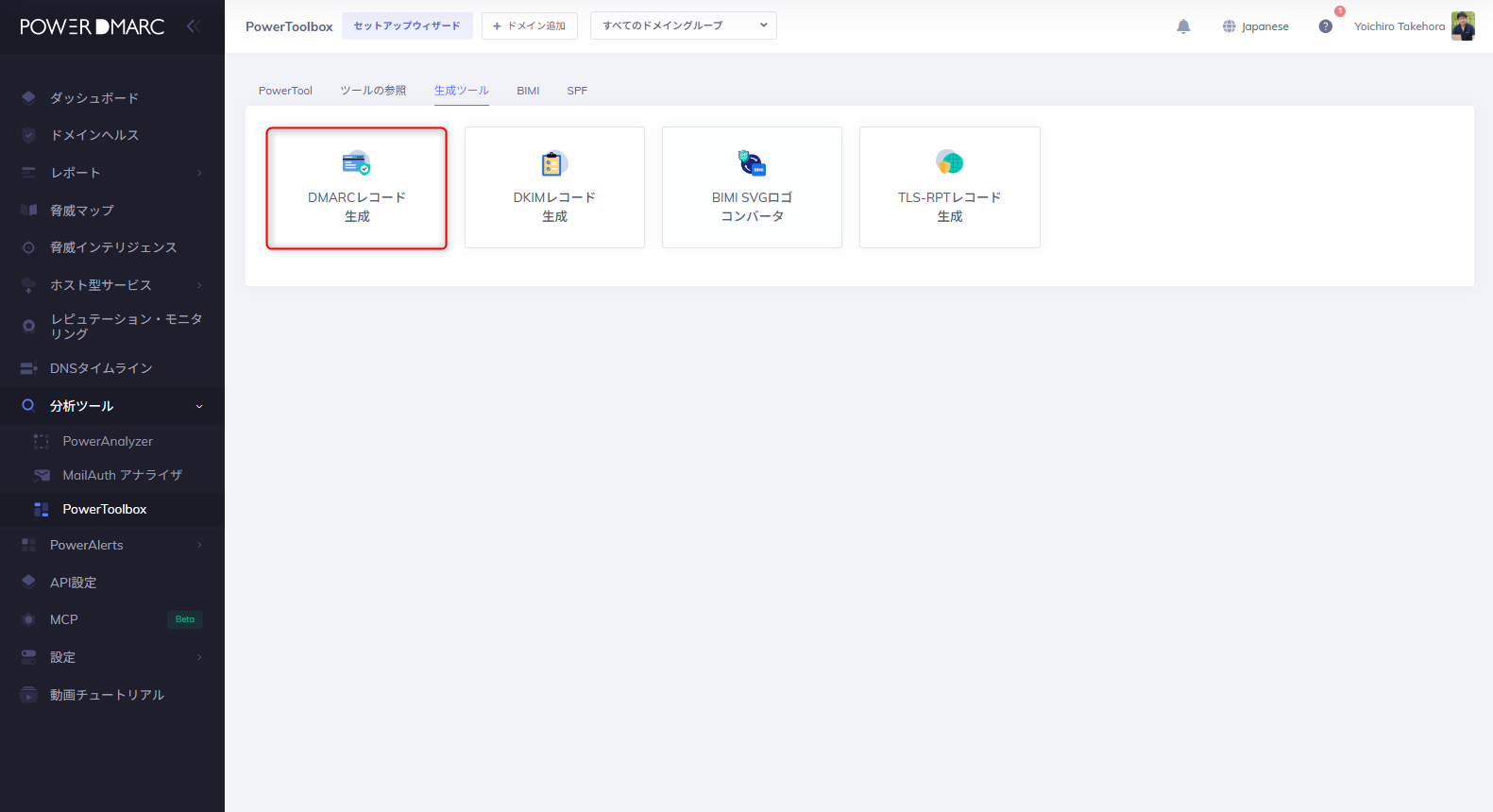Image resolution: width=1493 pixels, height=812 pixels.
Task: Click the セットアップウィザード button
Action: click(x=407, y=26)
